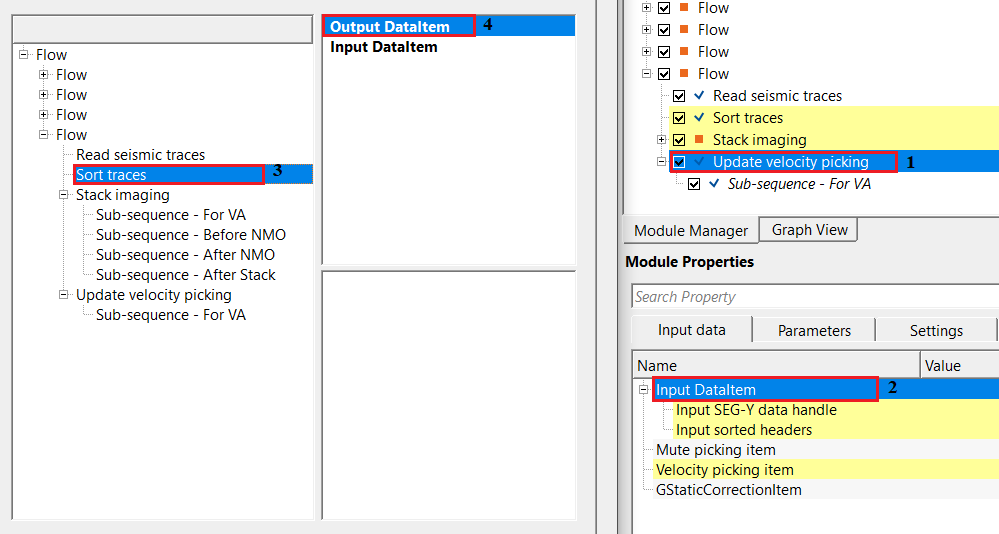This screenshot has width=999, height=534.
Task: Collapse Update velocity picking node in left tree
Action: pyautogui.click(x=64, y=294)
